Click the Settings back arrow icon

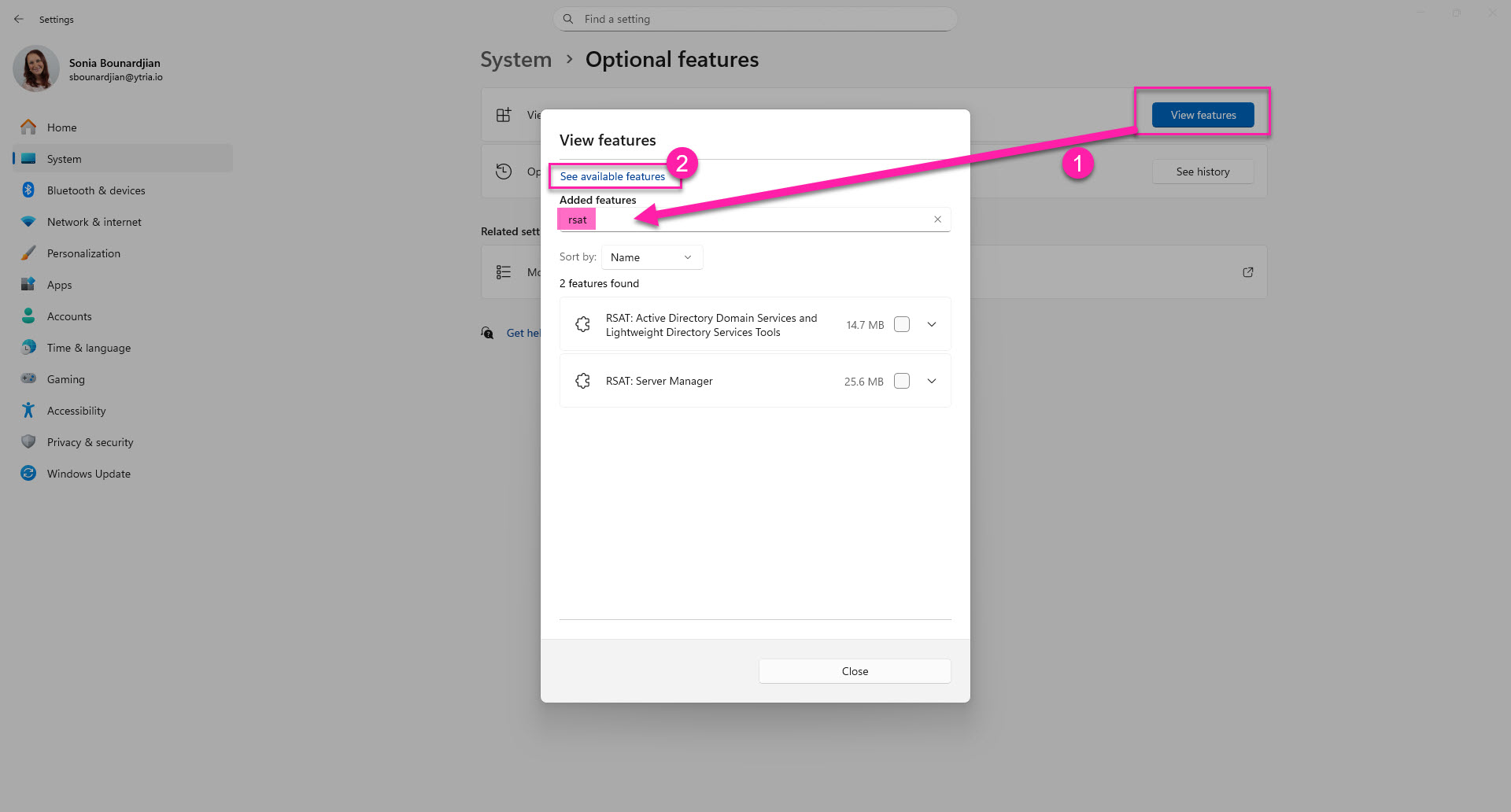19,19
